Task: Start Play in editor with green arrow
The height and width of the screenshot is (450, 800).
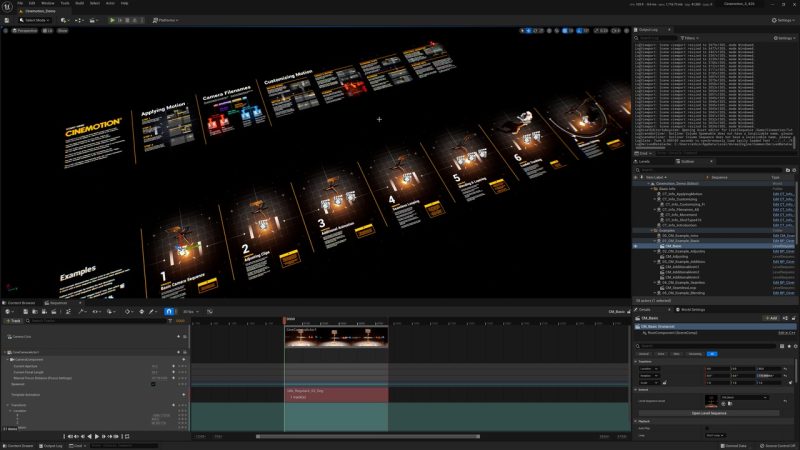Action: 112,20
